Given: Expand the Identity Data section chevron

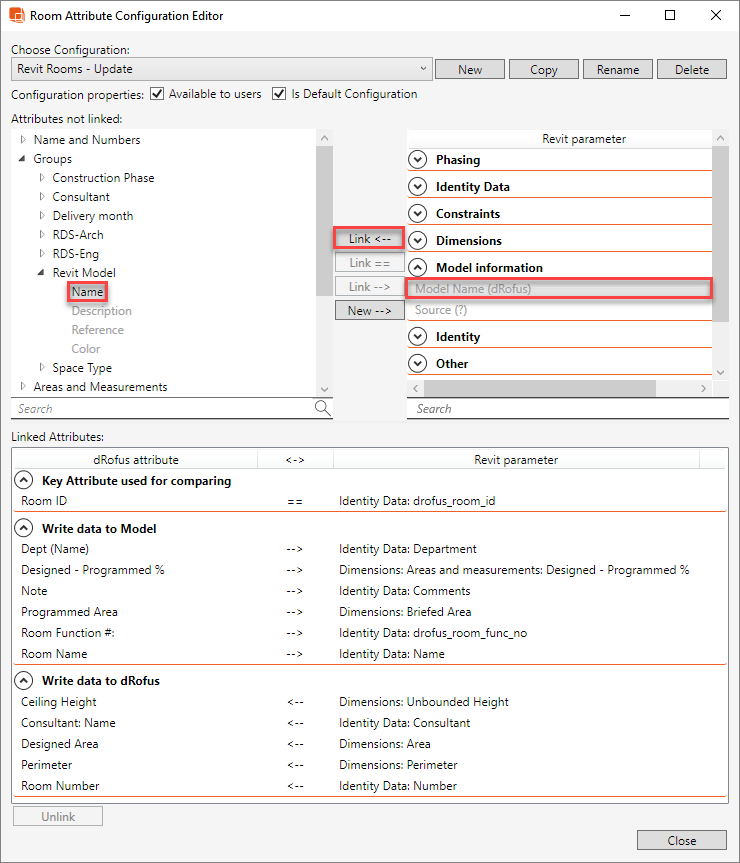Looking at the screenshot, I should (x=418, y=187).
